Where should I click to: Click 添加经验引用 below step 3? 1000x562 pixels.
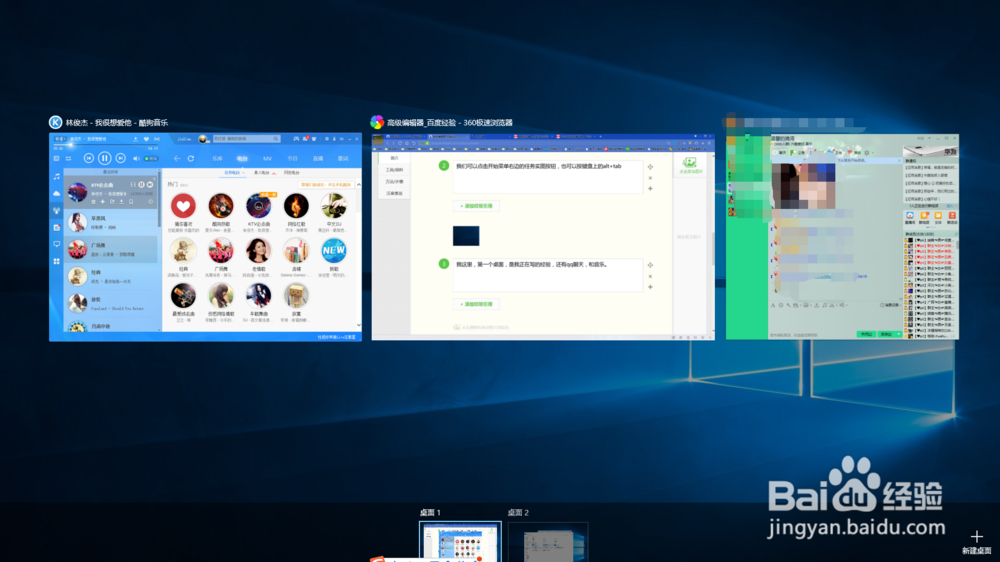pyautogui.click(x=476, y=304)
